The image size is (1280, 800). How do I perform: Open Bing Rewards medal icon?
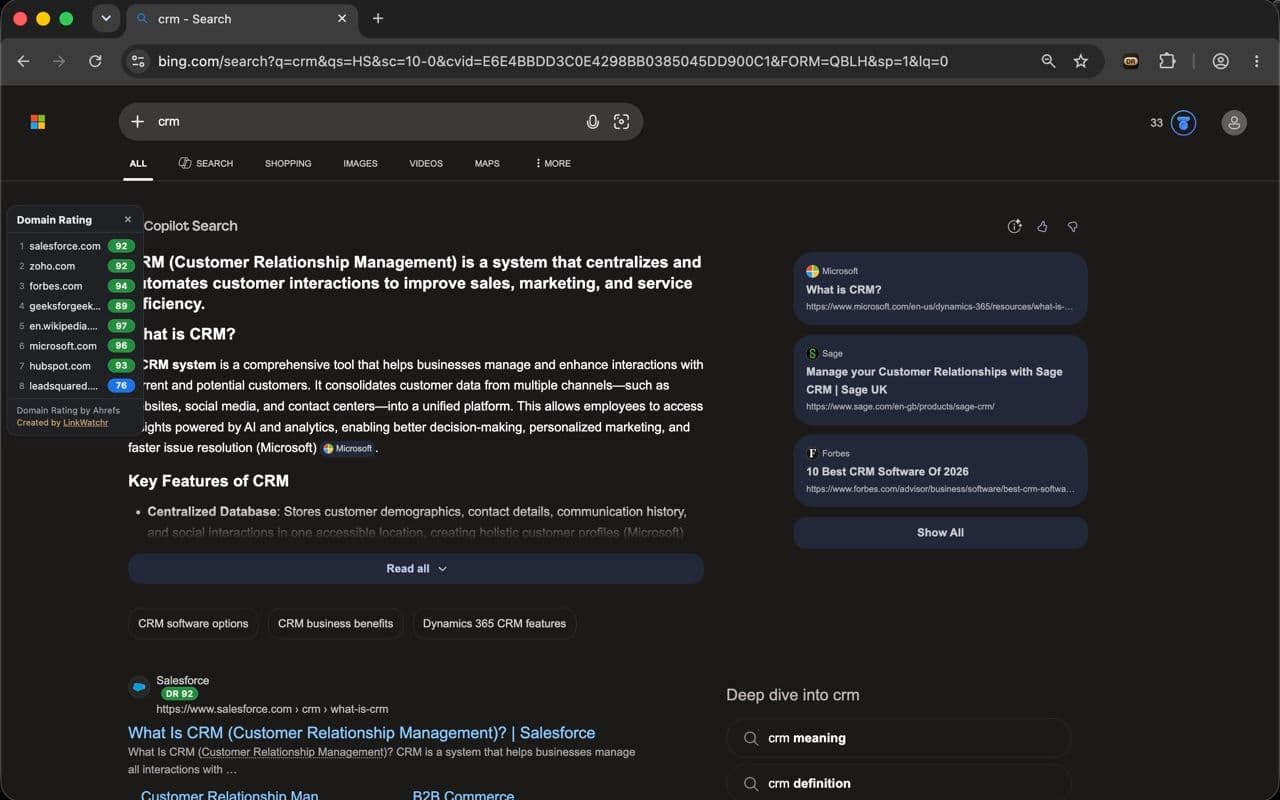click(x=1183, y=122)
